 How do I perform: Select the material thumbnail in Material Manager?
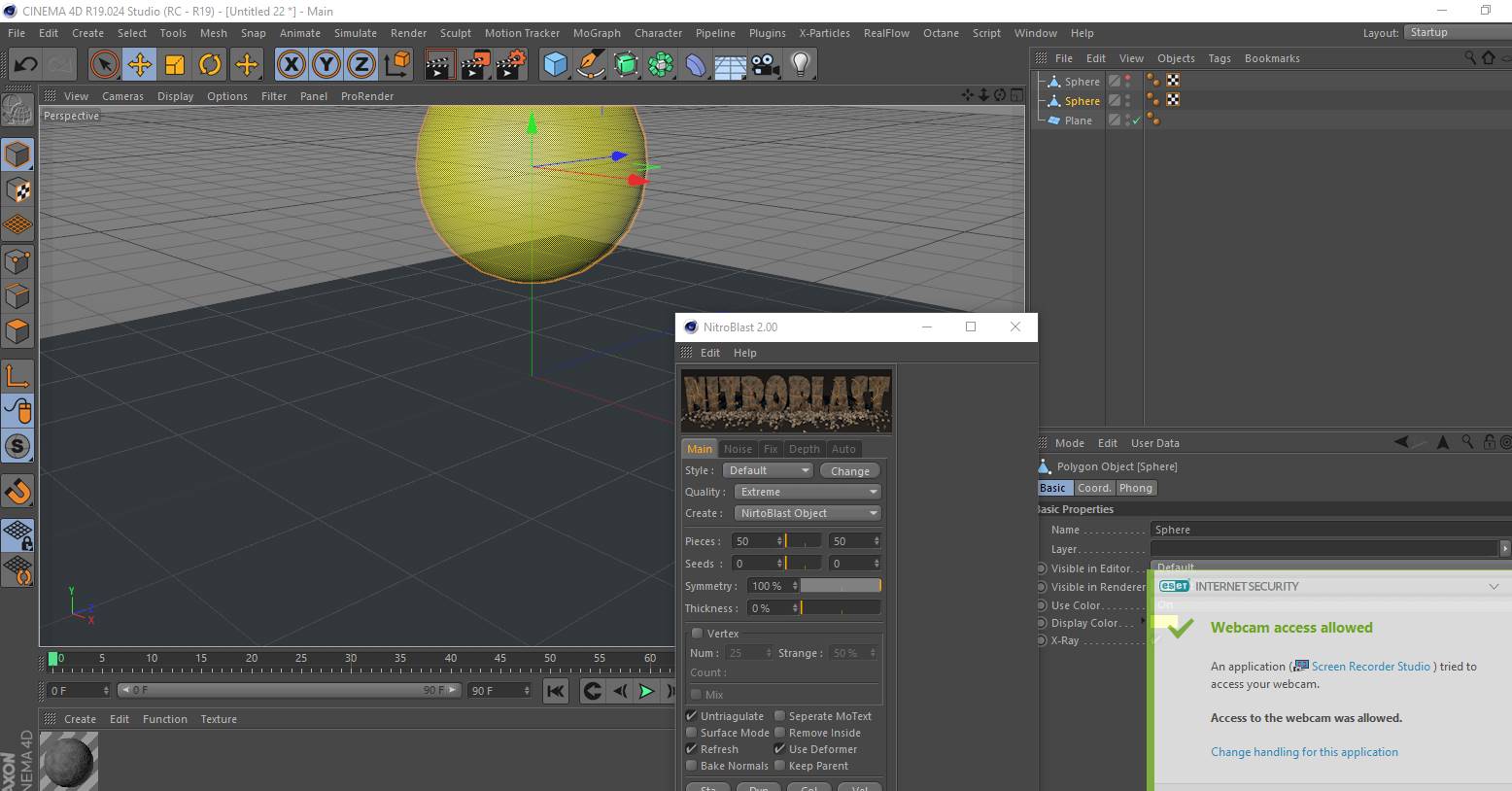pyautogui.click(x=70, y=760)
